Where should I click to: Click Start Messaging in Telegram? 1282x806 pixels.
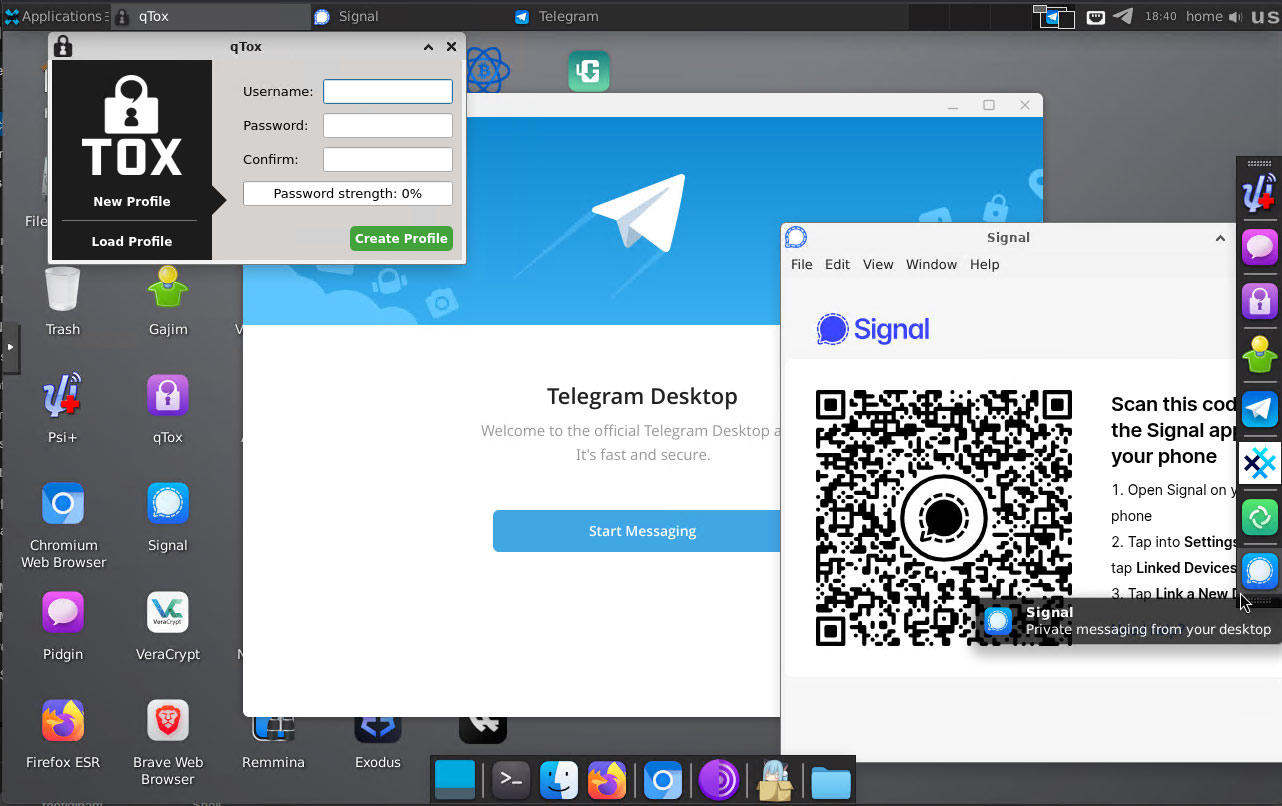pyautogui.click(x=642, y=531)
